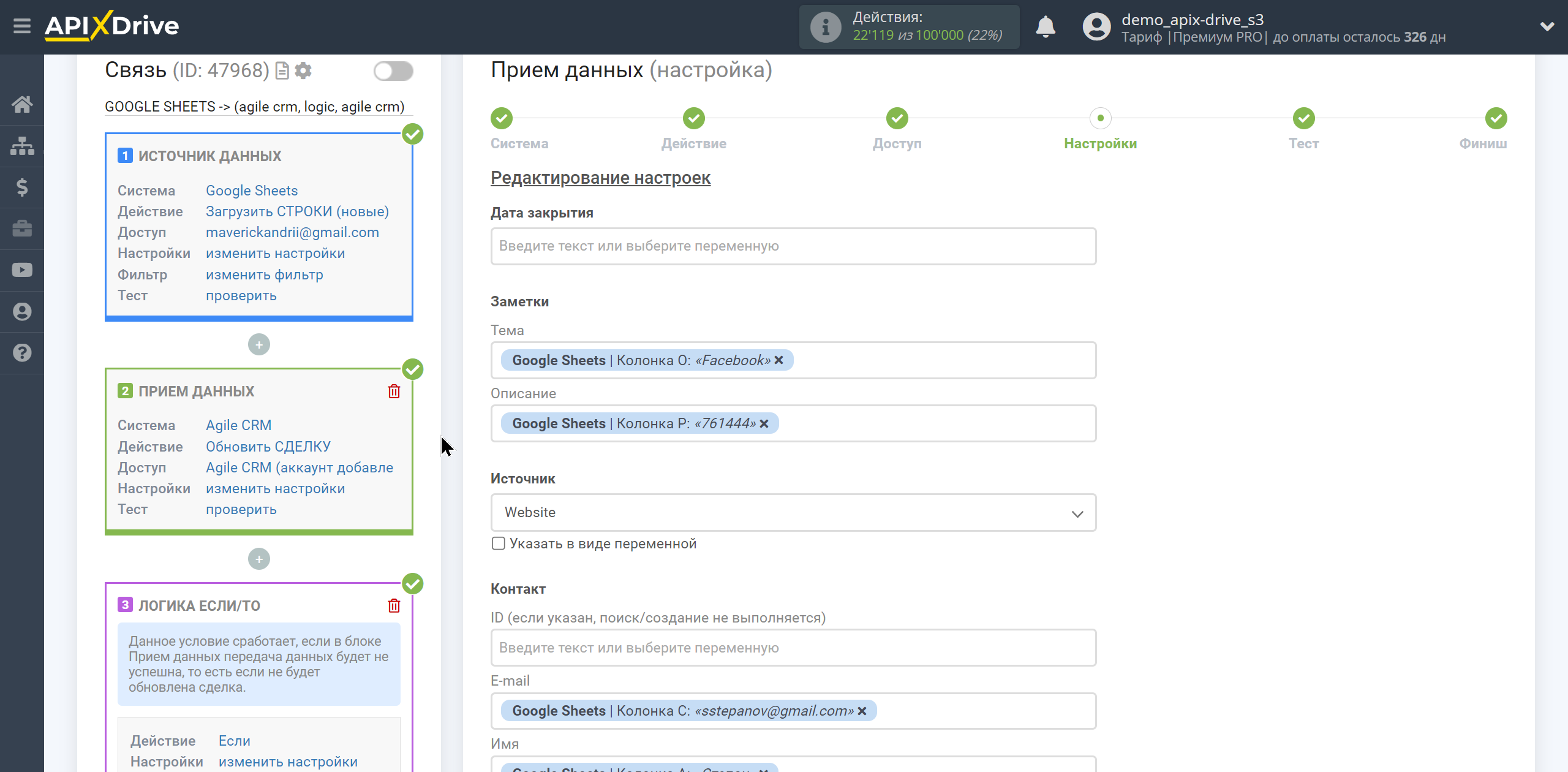Delete the Логика ЕСЛИ/ТО block
1568x772 pixels.
(394, 606)
